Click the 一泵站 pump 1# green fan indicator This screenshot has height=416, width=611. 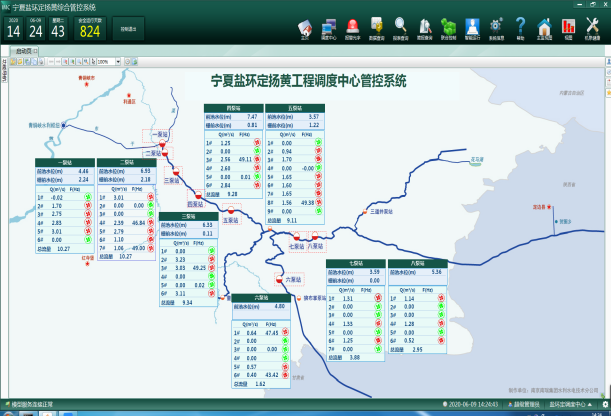[88, 197]
